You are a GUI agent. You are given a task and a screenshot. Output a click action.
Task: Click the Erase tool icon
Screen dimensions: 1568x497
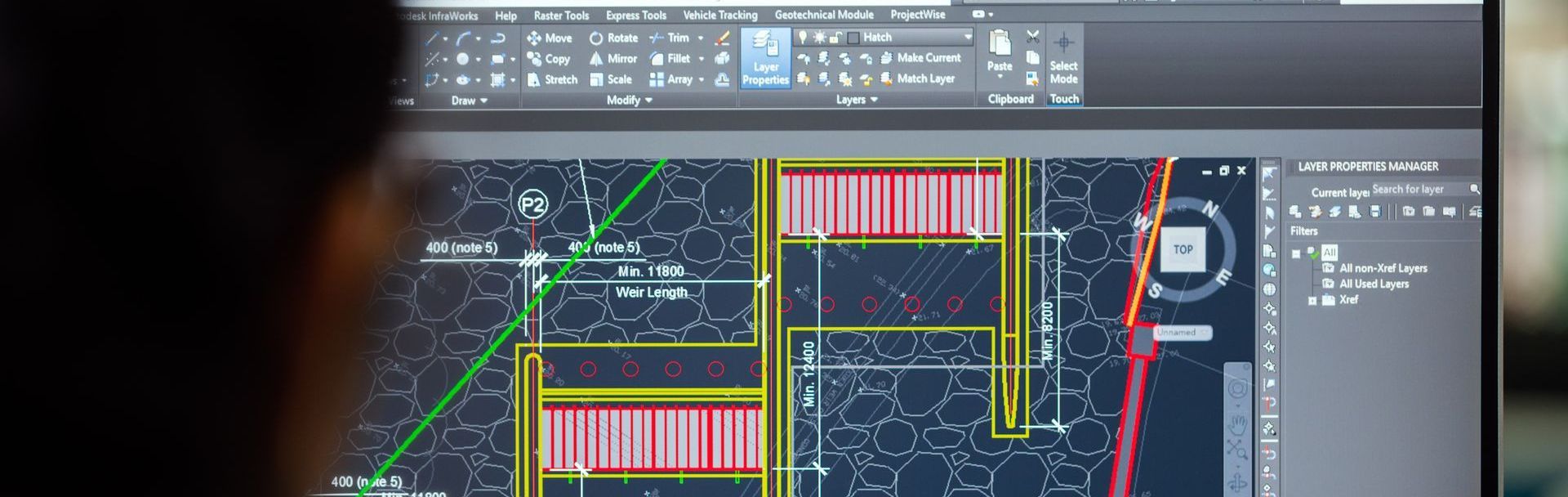click(722, 38)
